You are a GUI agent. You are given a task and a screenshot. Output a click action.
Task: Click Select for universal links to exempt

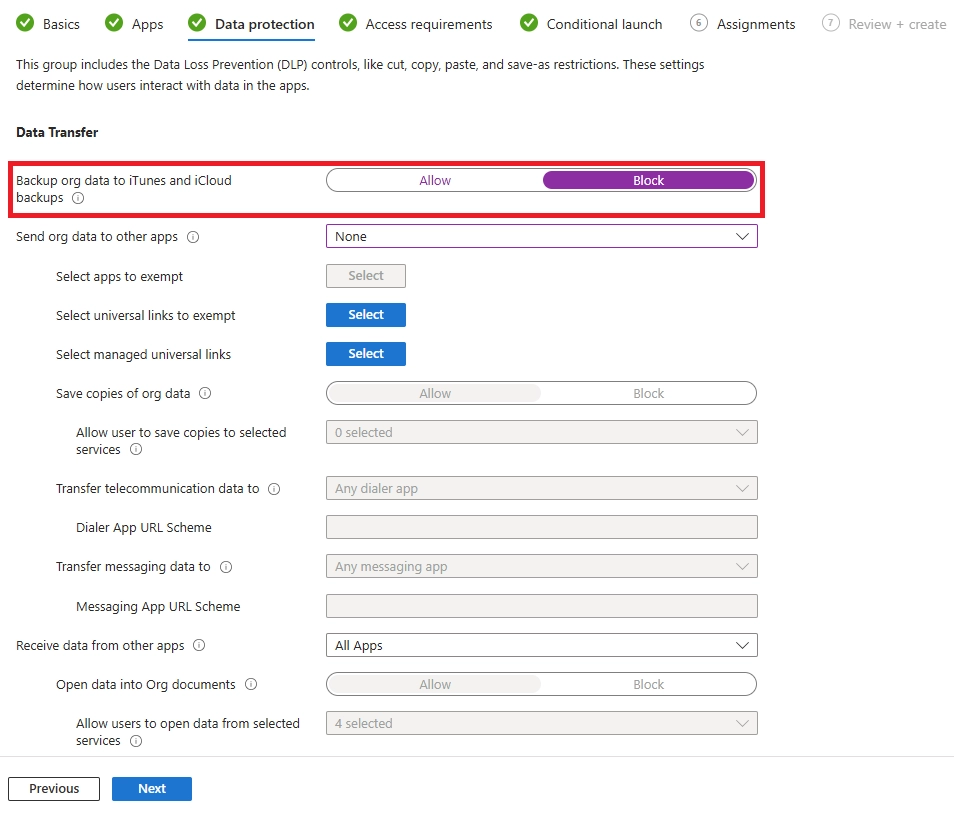point(366,315)
